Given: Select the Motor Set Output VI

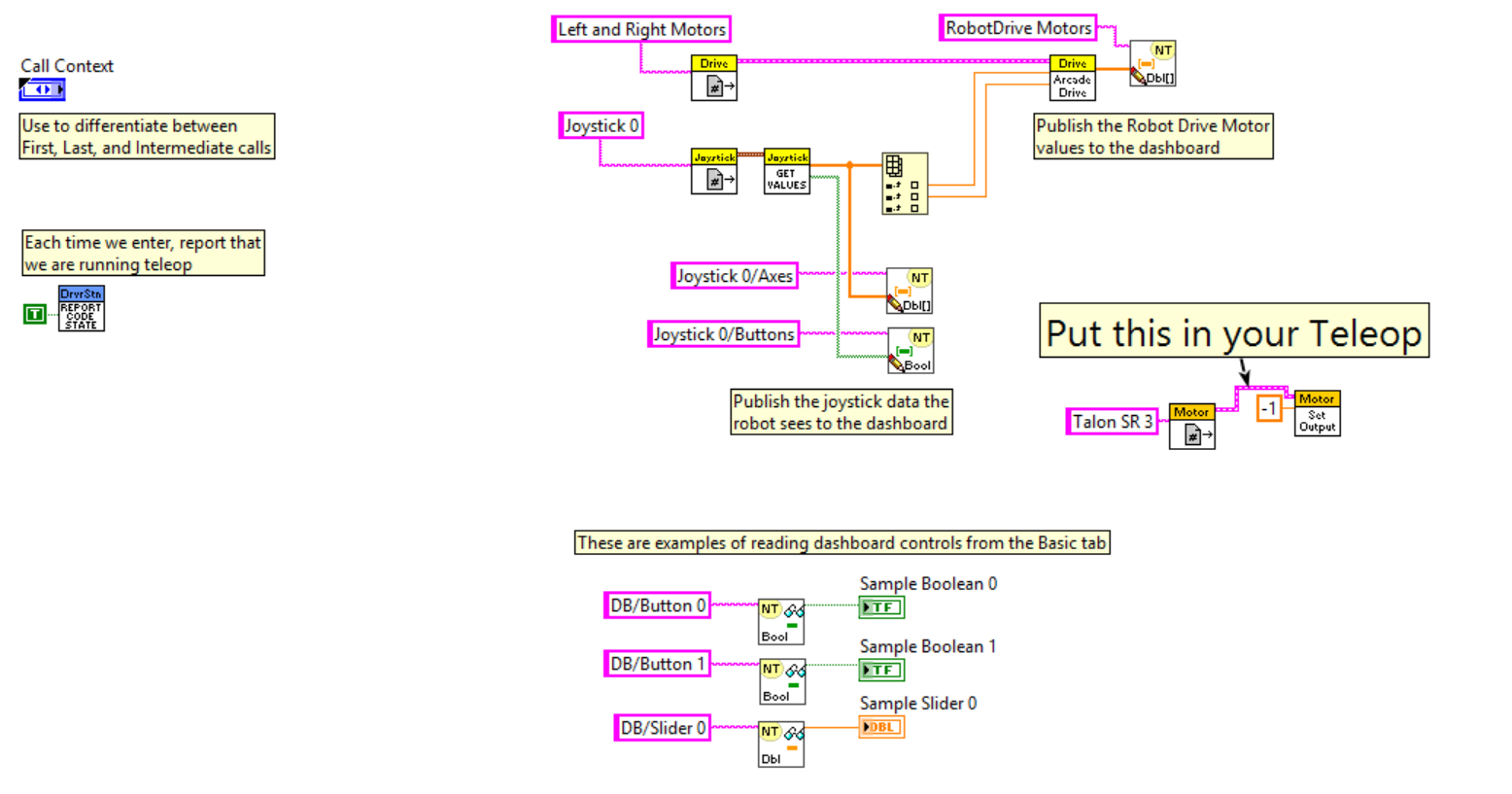Looking at the screenshot, I should pos(1318,413).
